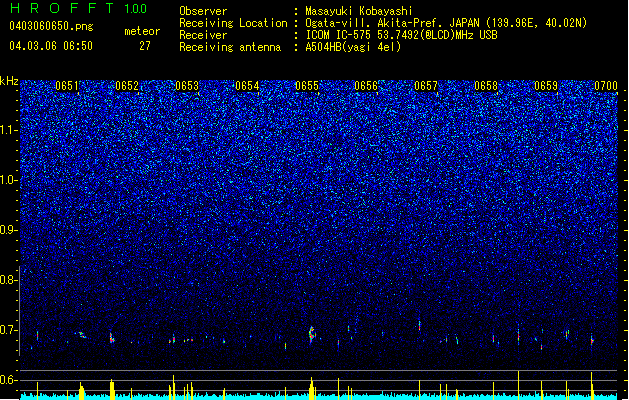Click the meteor count value 27
Image resolution: width=629 pixels, height=400 pixels.
tap(145, 46)
